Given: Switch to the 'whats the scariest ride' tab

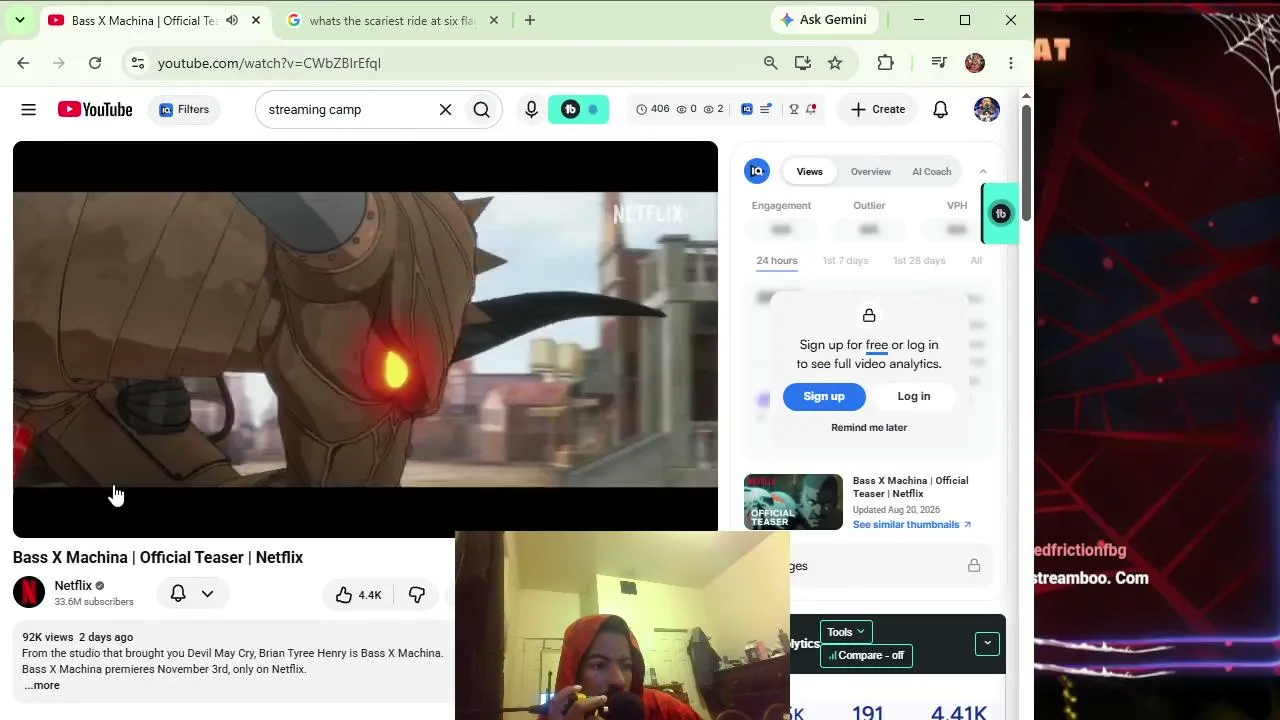Looking at the screenshot, I should pos(392,20).
